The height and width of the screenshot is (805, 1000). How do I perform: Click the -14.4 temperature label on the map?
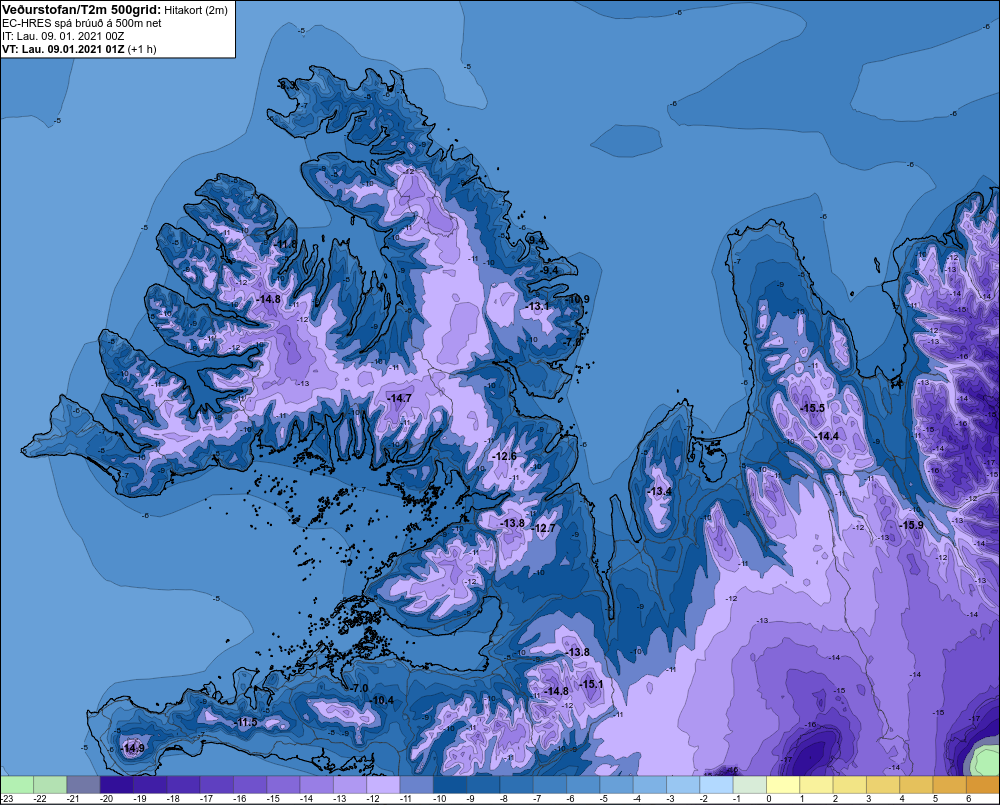pos(827,436)
